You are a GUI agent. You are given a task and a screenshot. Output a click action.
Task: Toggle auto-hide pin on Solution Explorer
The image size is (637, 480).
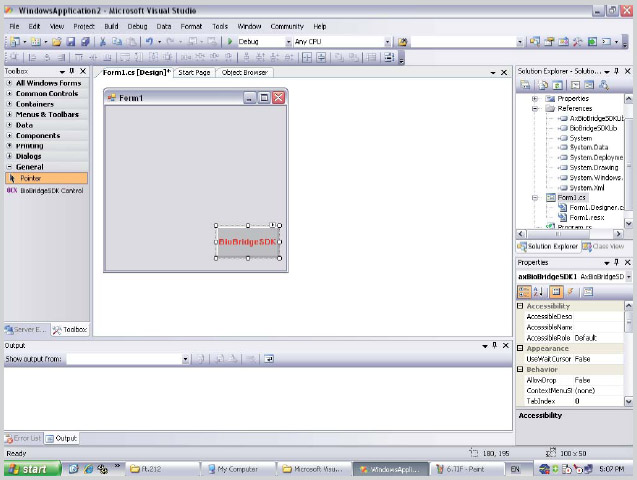point(616,71)
